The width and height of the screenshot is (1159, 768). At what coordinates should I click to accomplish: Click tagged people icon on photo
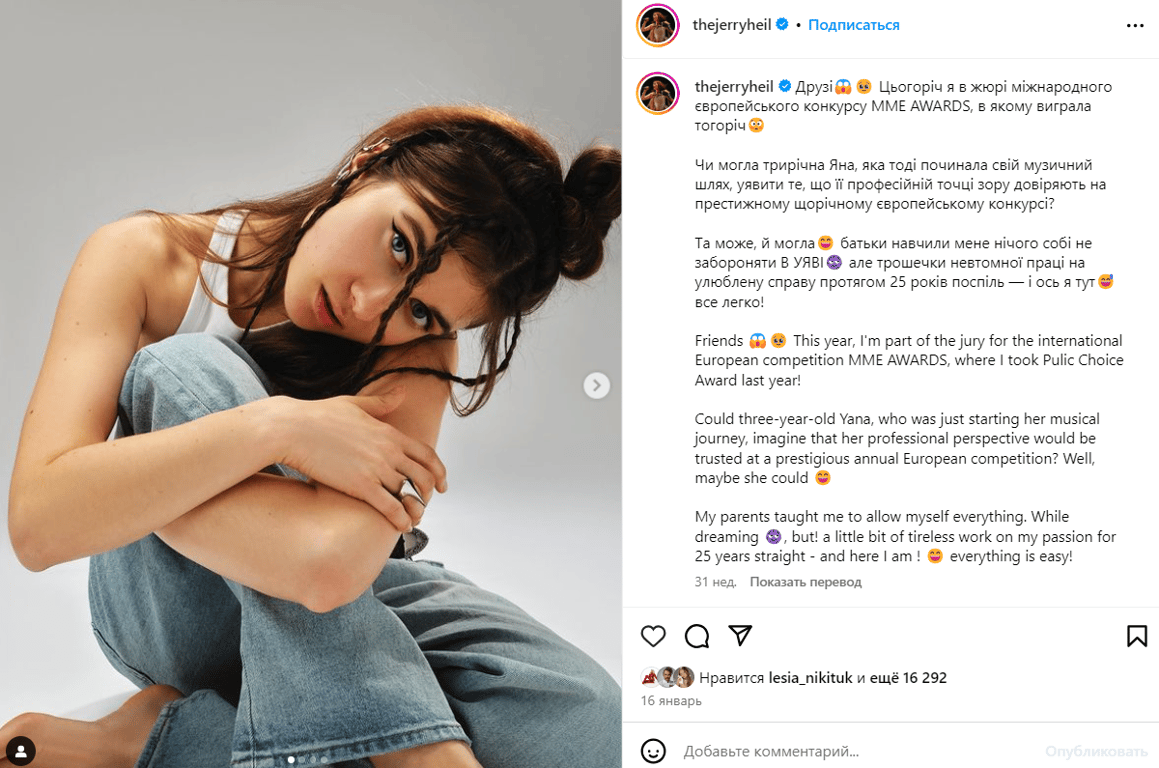[x=21, y=749]
